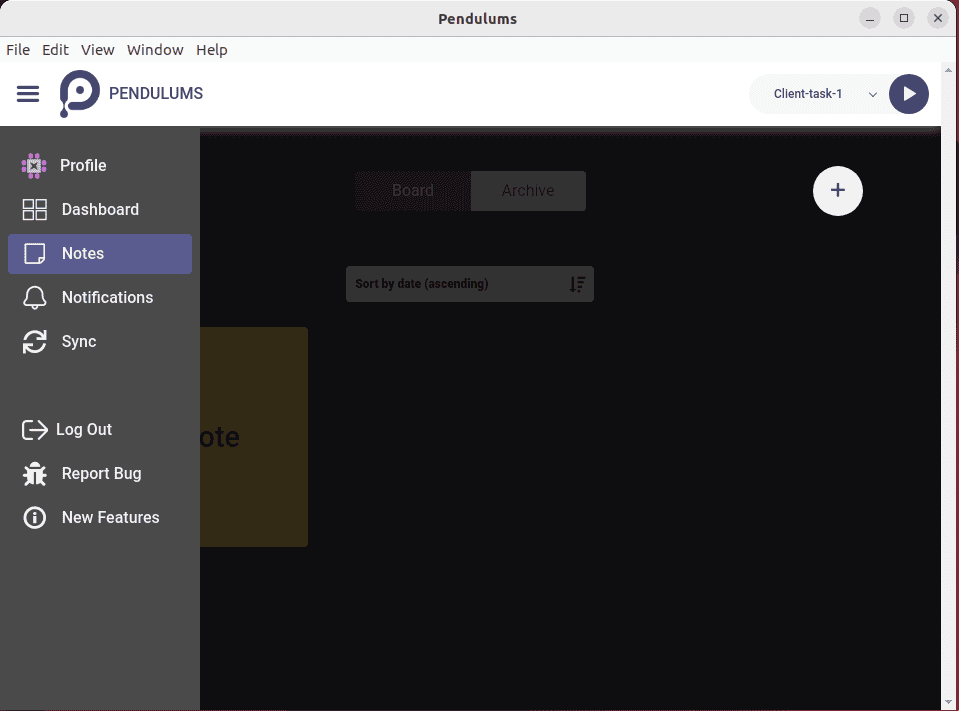Add a new note with plus button
Screen dimensions: 959x711
click(837, 191)
